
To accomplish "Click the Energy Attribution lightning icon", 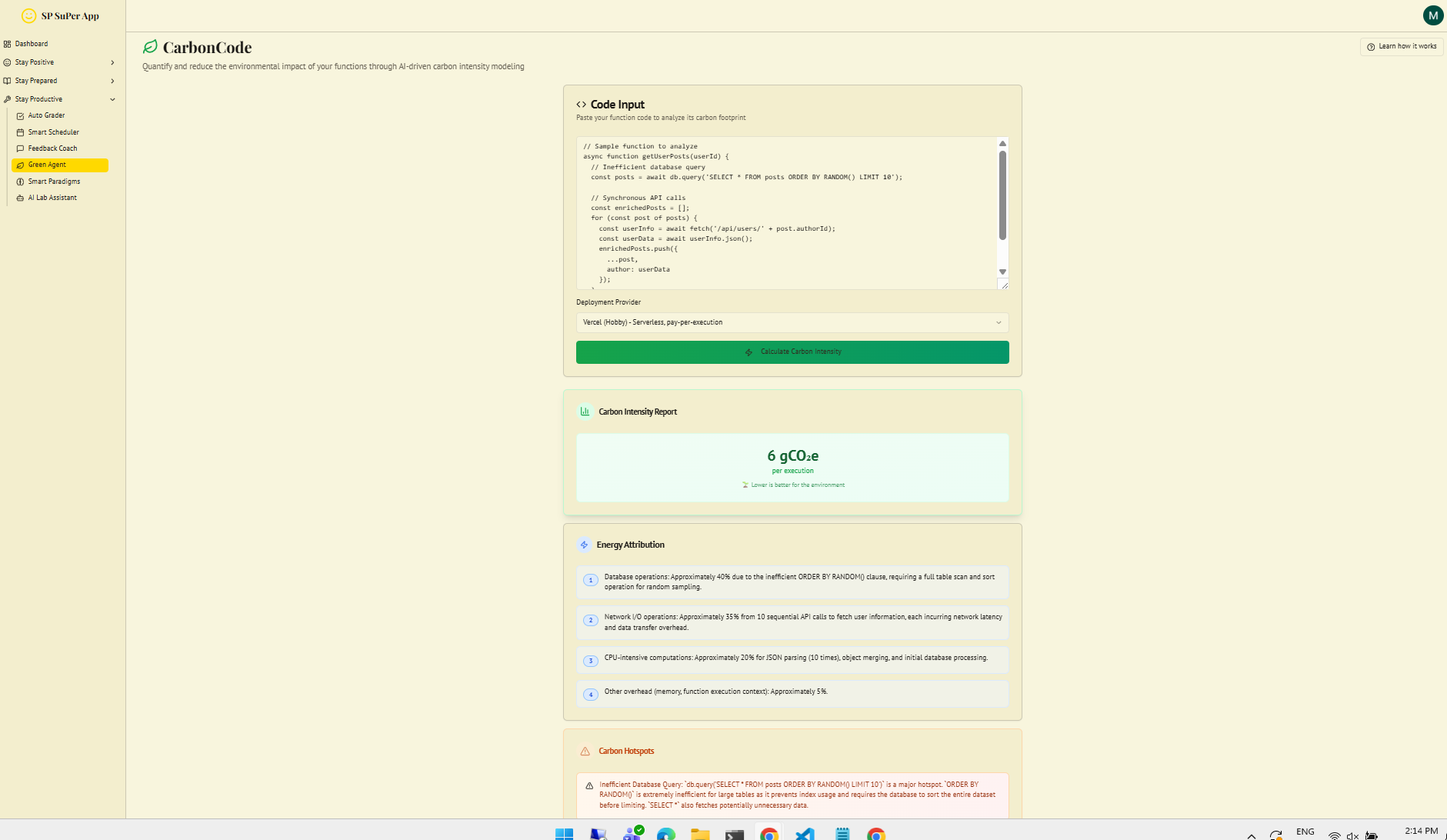I will [x=584, y=545].
